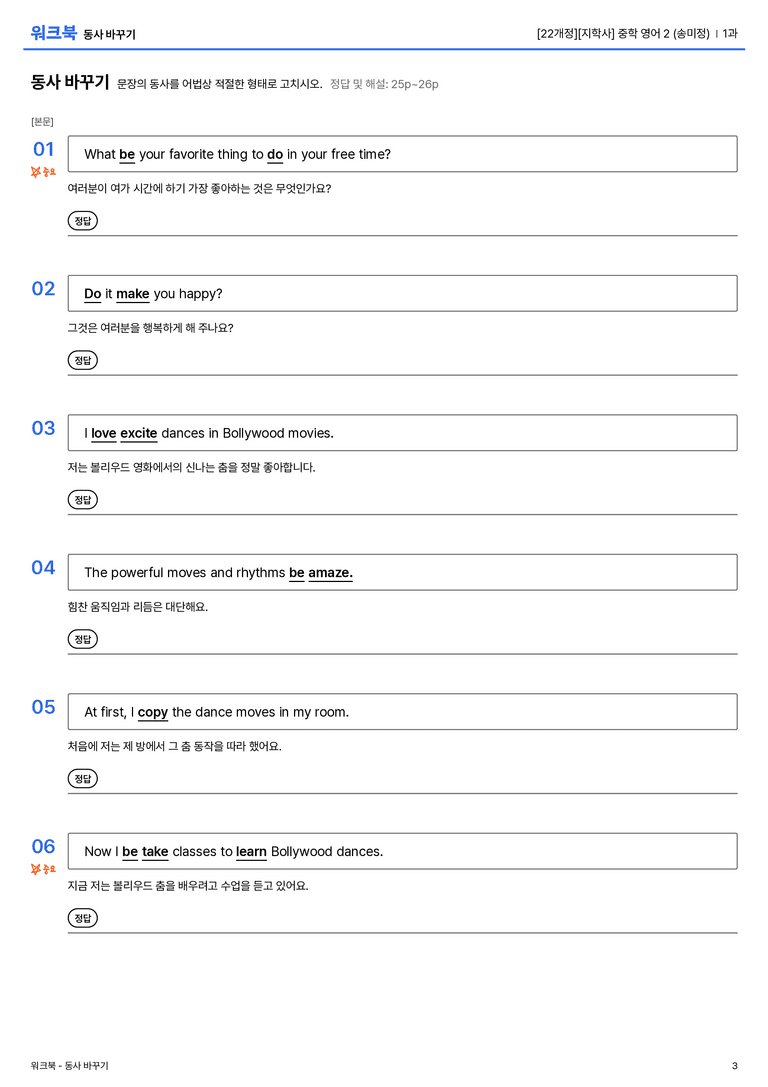768x1087 pixels.
Task: Click the red 중요 star icon under 01
Action: pyautogui.click(x=43, y=172)
